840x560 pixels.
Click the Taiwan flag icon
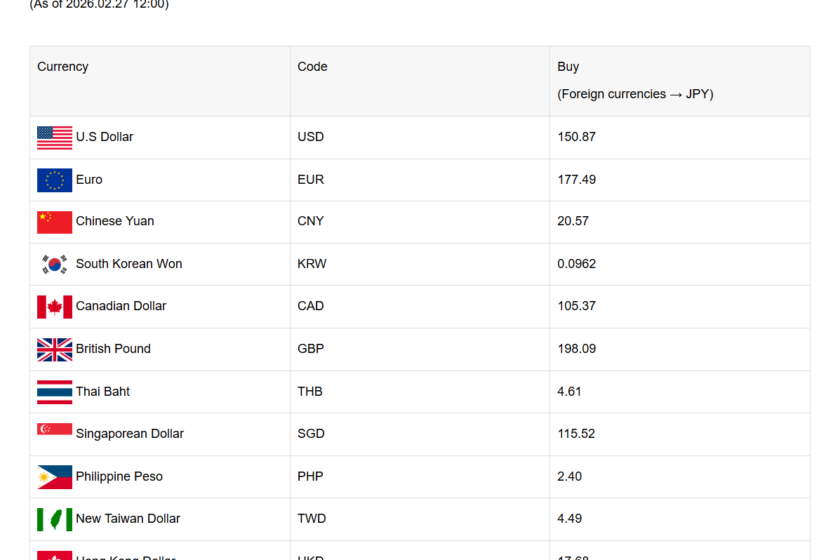point(54,519)
